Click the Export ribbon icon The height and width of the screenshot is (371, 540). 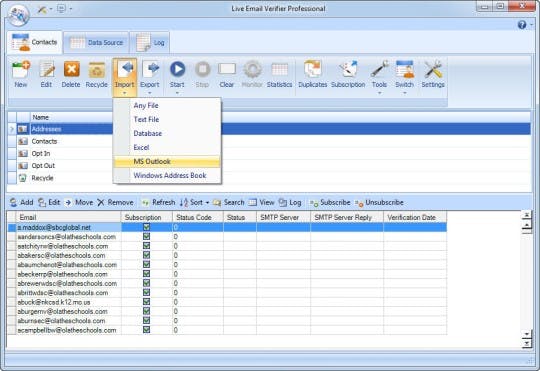[x=150, y=69]
